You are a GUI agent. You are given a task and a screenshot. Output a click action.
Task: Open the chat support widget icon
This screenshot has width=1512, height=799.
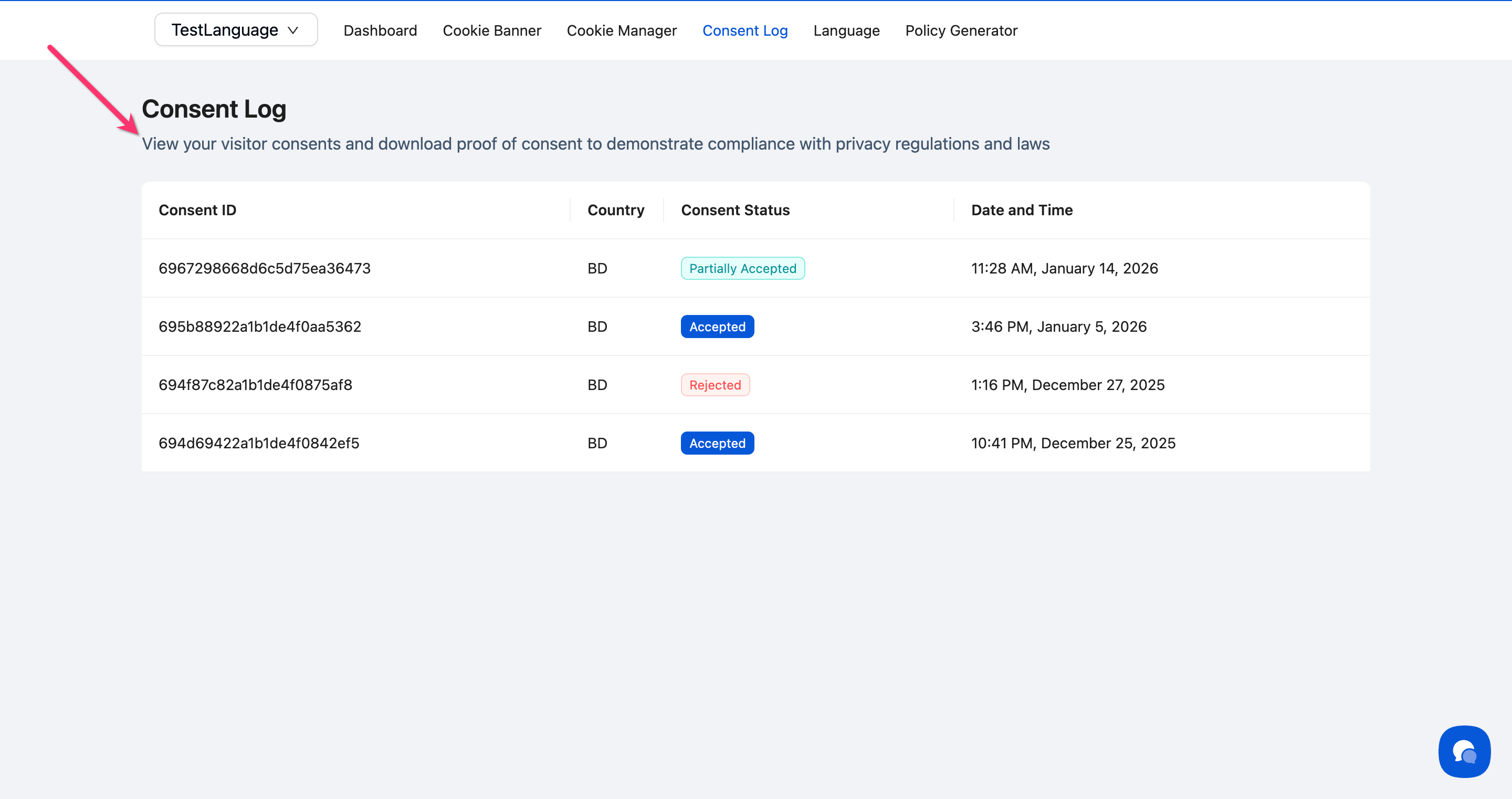tap(1464, 751)
